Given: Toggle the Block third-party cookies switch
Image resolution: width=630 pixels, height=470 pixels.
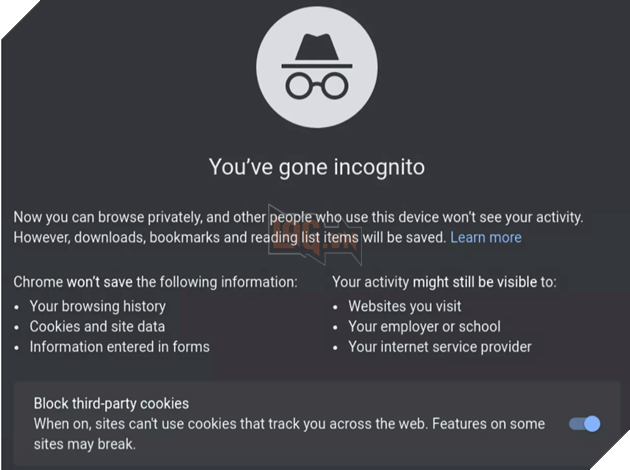Looking at the screenshot, I should (585, 424).
